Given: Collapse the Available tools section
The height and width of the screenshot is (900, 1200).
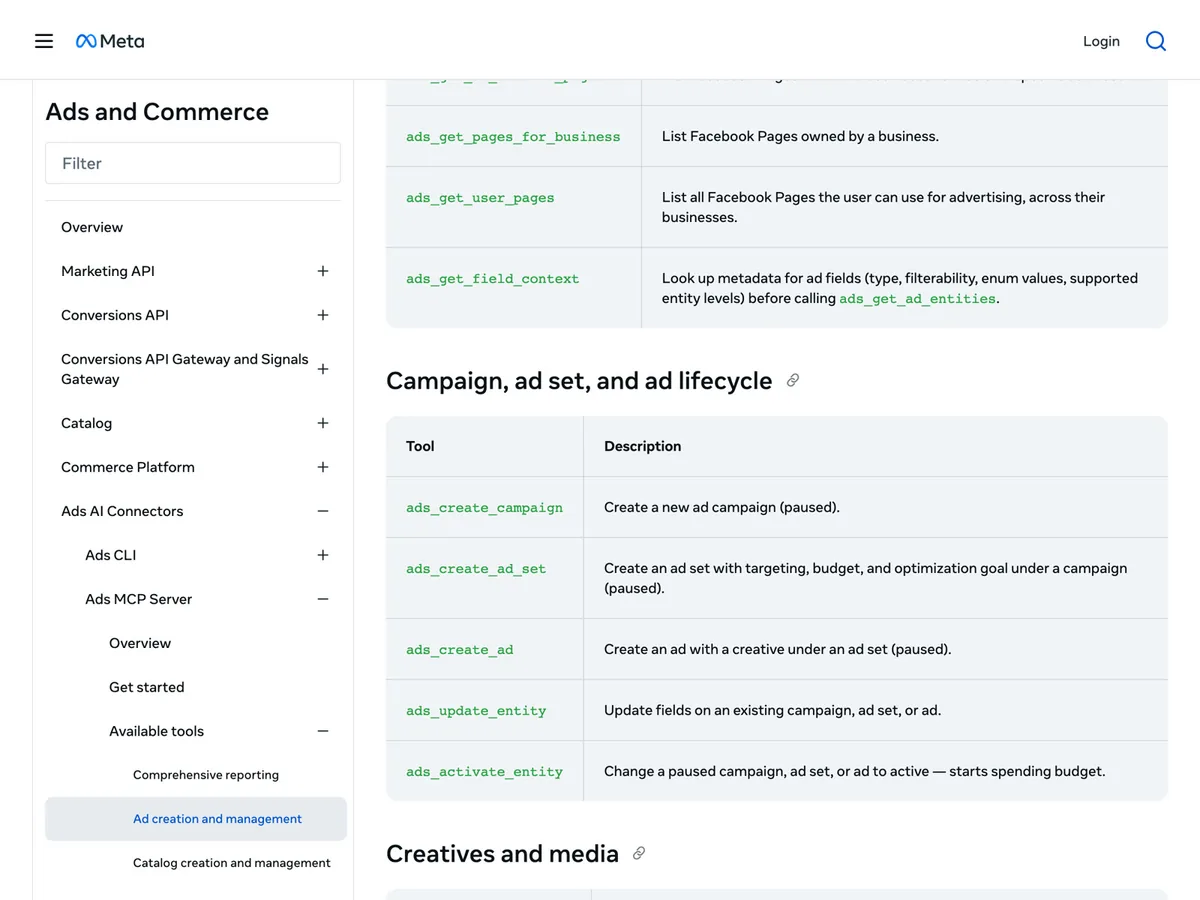Looking at the screenshot, I should coord(323,731).
